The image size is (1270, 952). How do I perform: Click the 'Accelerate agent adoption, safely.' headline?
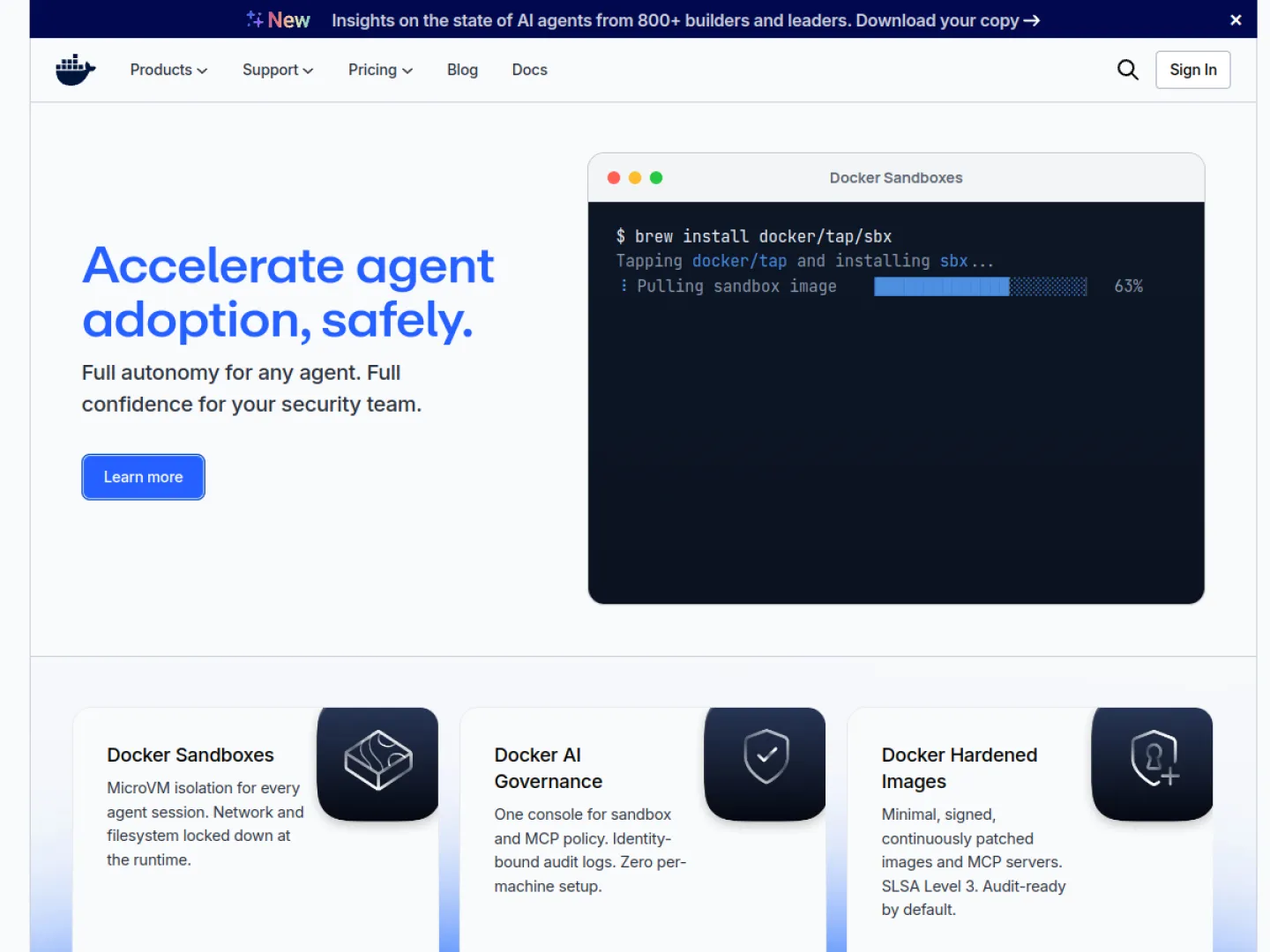(x=288, y=293)
